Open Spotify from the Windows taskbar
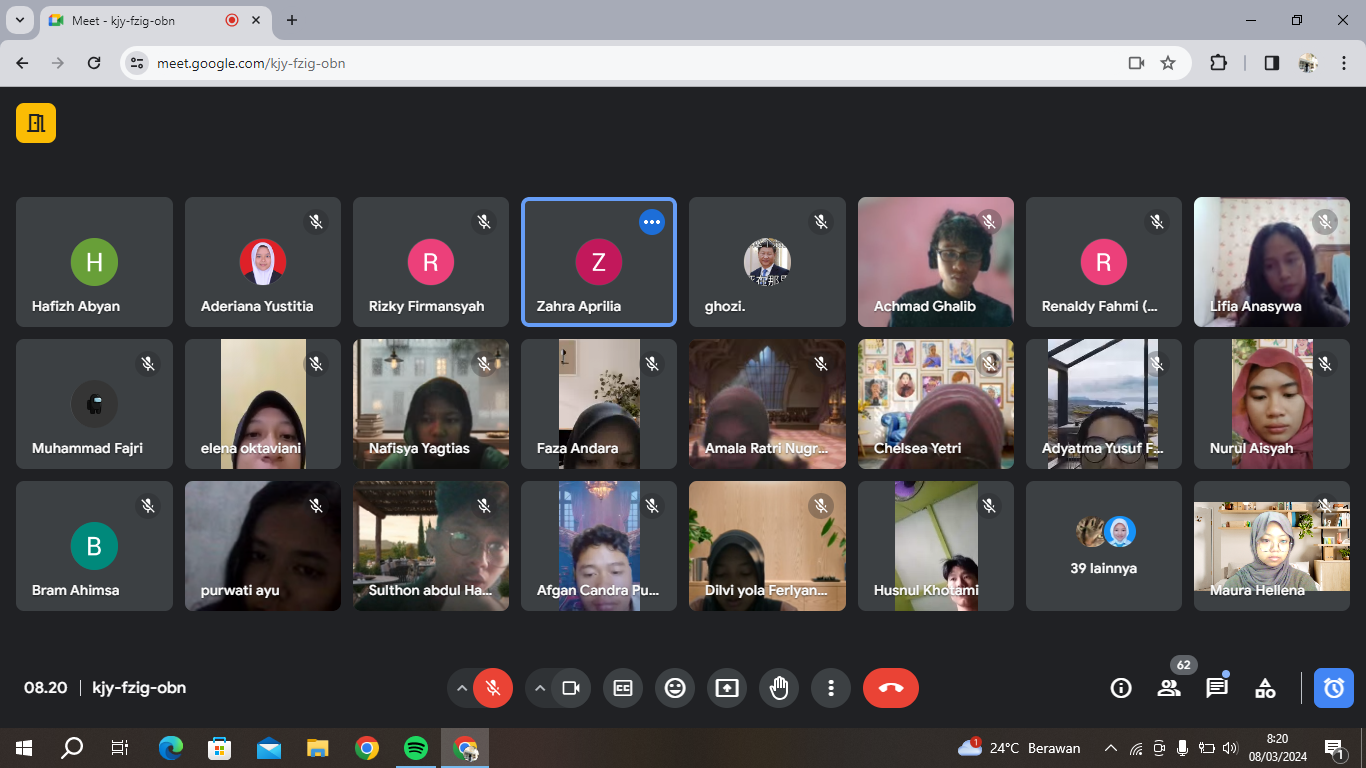 pos(416,748)
